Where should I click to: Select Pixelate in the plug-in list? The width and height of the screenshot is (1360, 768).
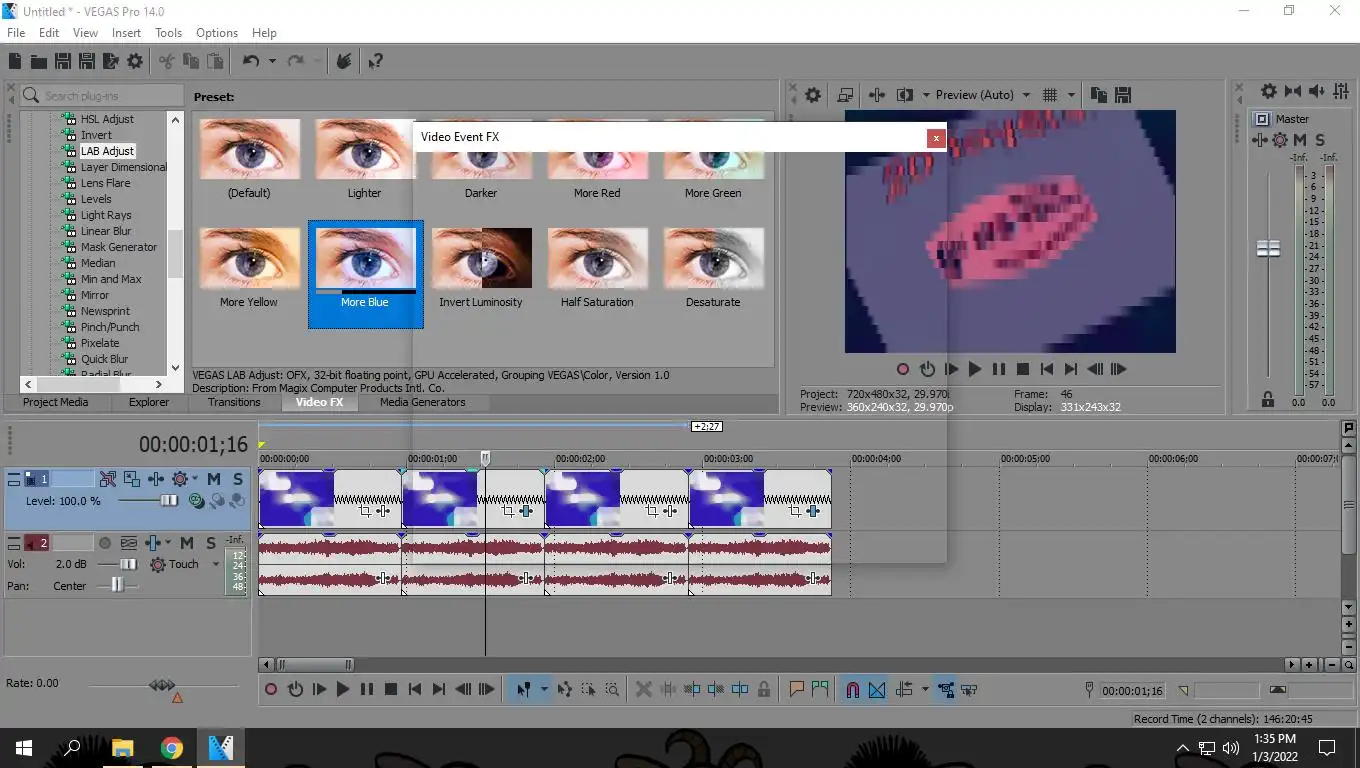coord(100,343)
